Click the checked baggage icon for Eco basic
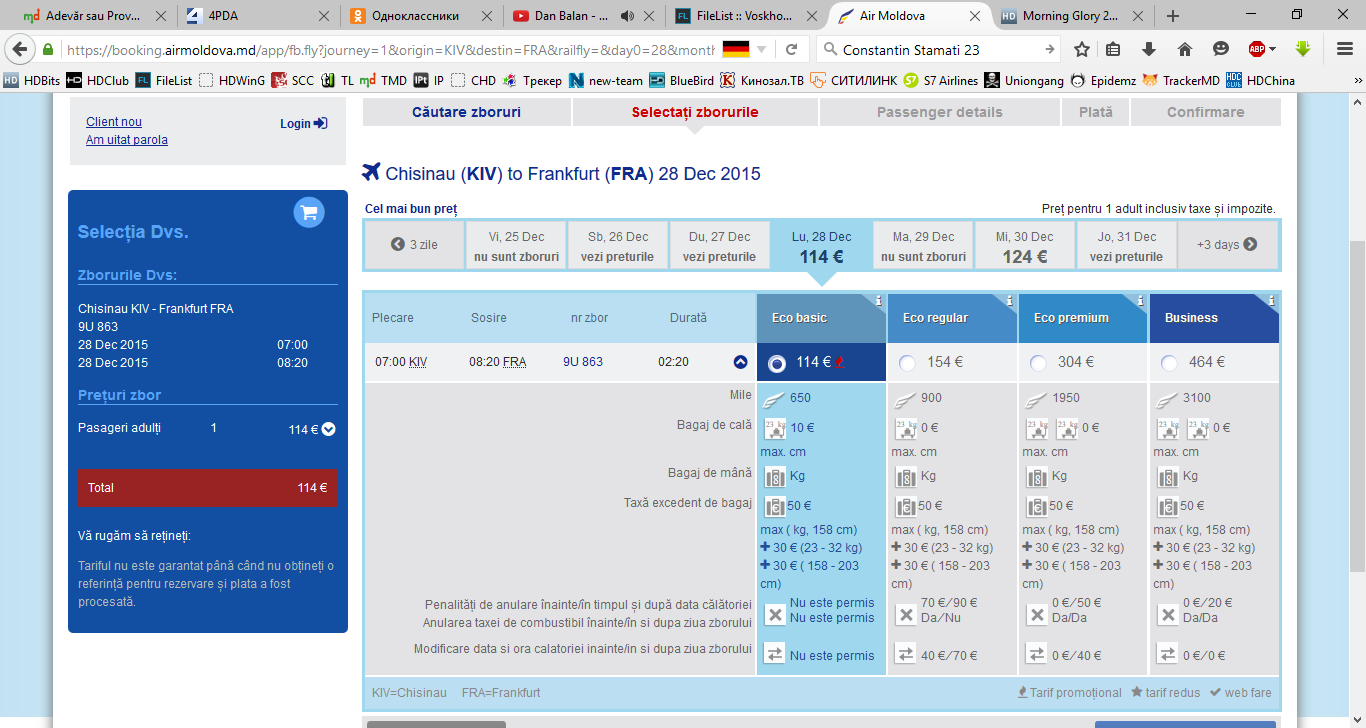1366x728 pixels. 775,429
